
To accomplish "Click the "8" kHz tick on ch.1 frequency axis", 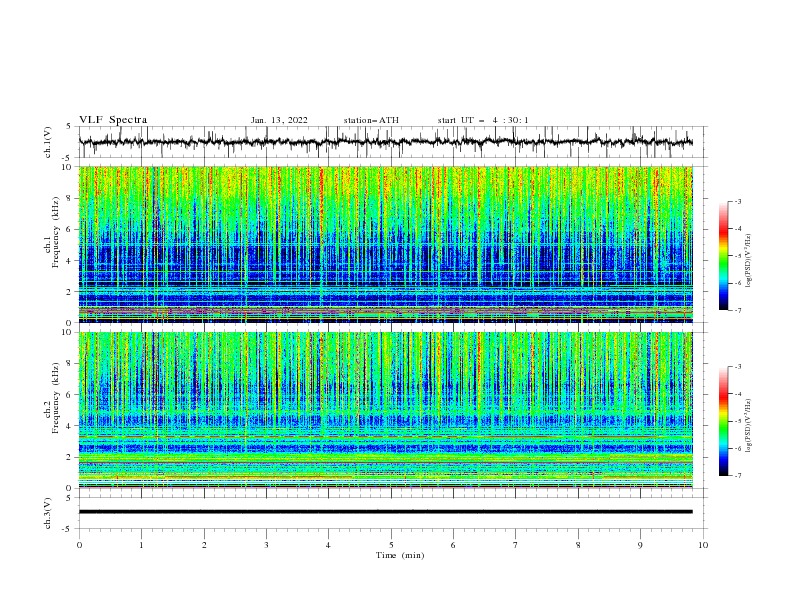I will point(70,198).
